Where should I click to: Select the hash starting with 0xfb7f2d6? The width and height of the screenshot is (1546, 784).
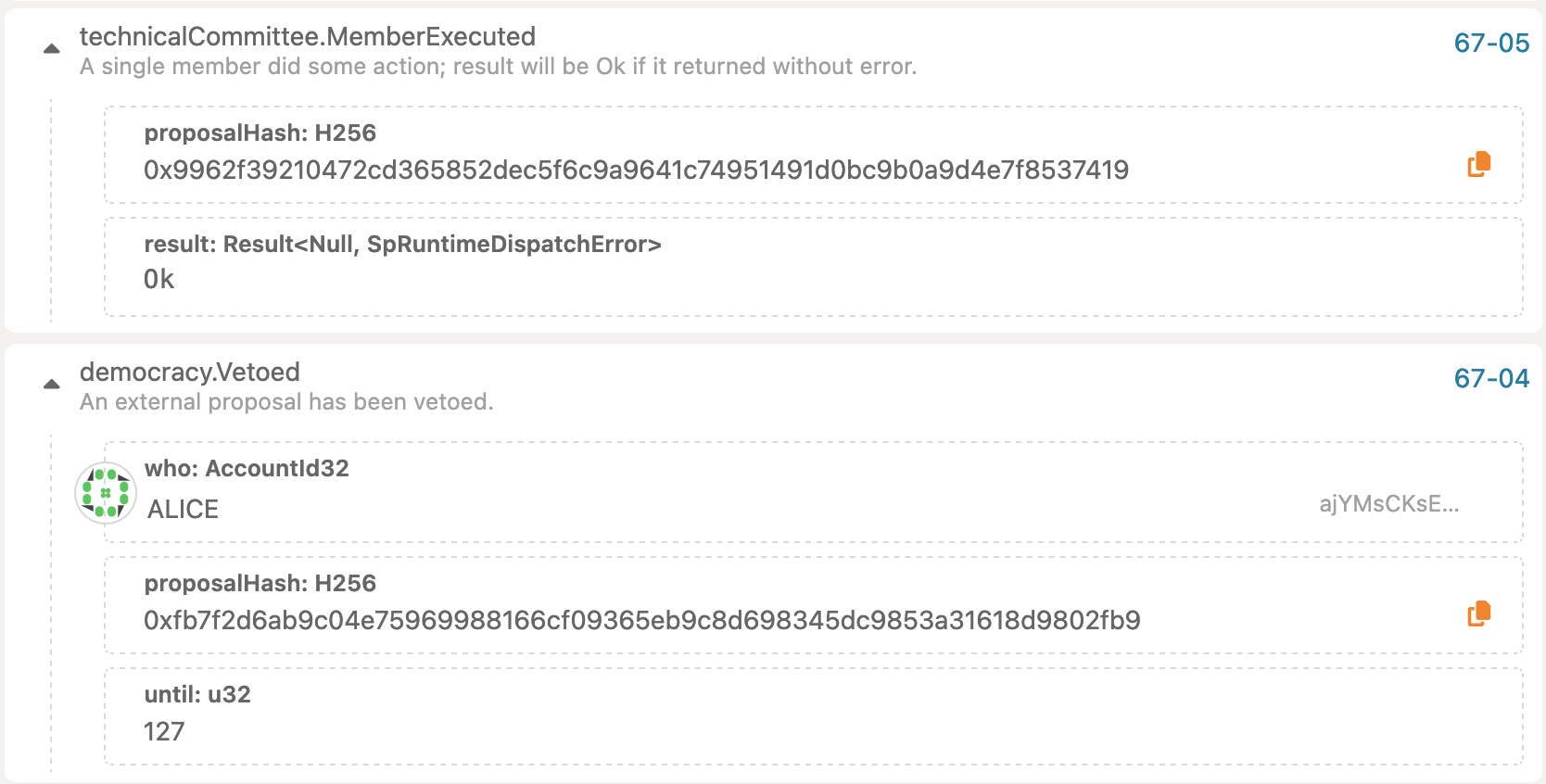(641, 621)
